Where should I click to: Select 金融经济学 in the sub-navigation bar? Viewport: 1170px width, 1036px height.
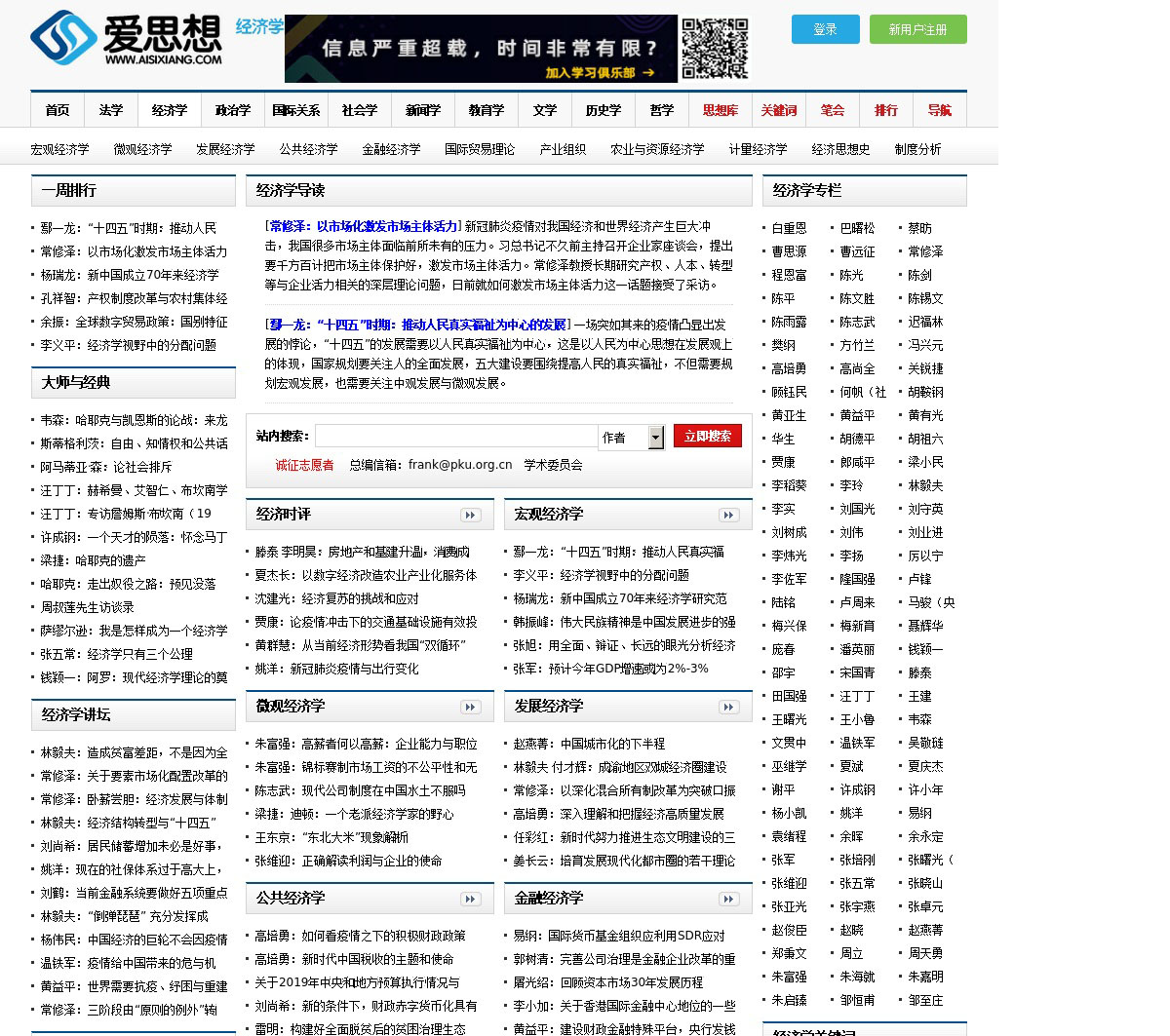391,149
